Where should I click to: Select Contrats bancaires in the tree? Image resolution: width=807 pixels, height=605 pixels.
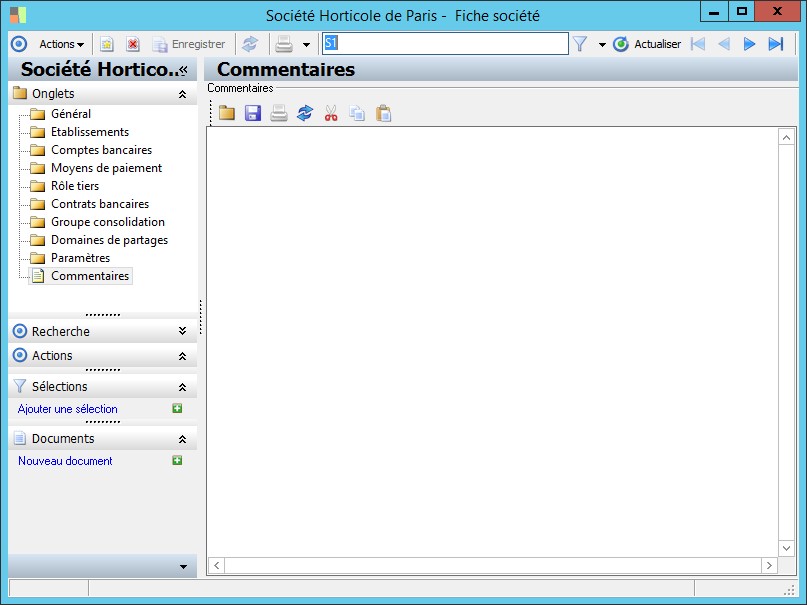[x=100, y=204]
